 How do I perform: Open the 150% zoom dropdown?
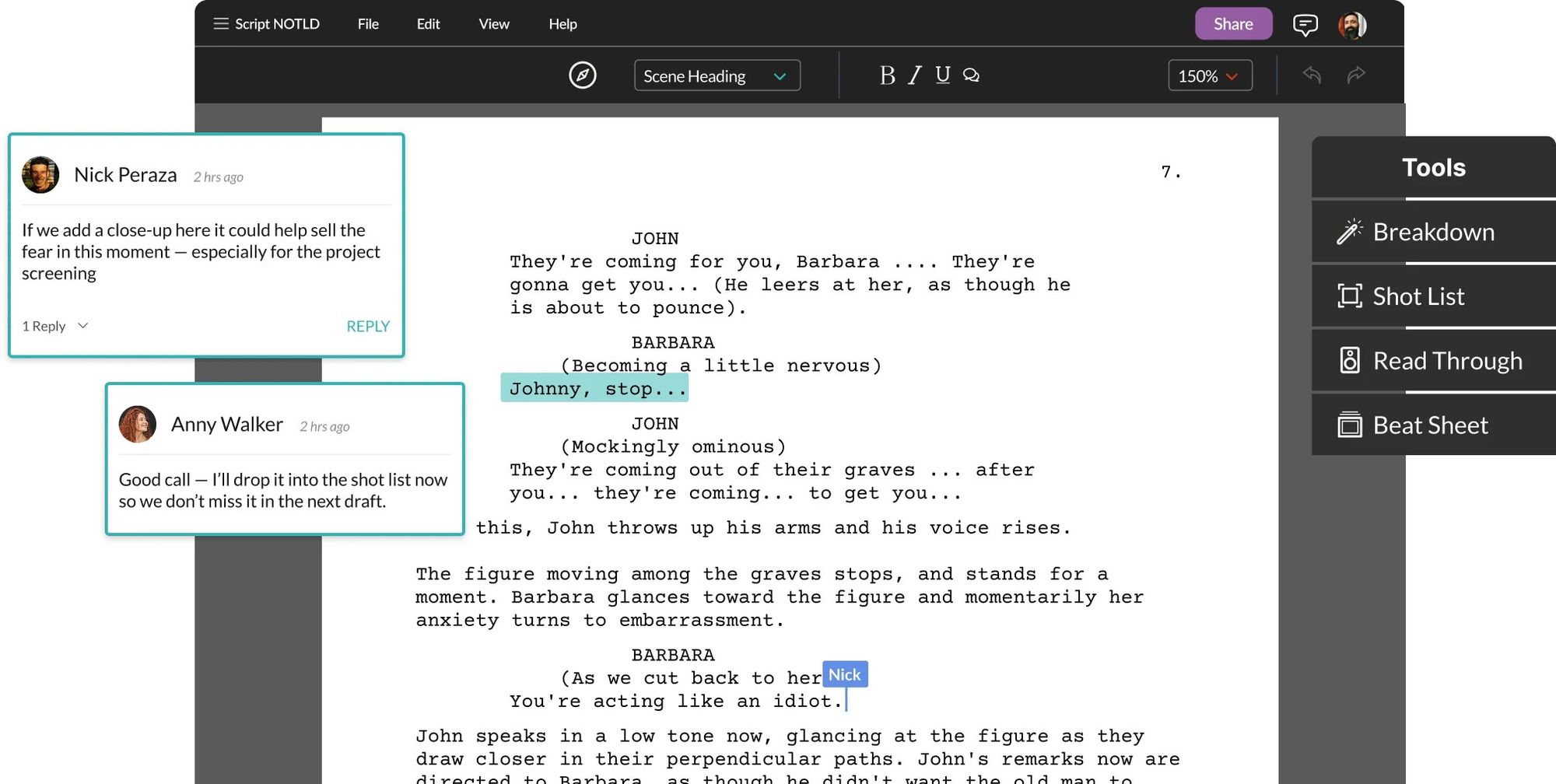pos(1209,76)
